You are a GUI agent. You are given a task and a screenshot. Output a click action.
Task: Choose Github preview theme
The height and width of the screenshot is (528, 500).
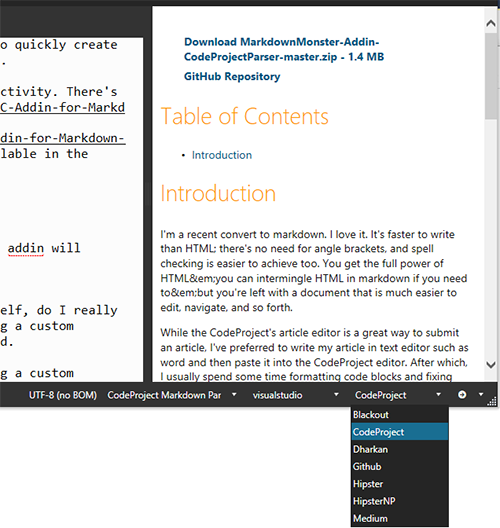point(400,466)
